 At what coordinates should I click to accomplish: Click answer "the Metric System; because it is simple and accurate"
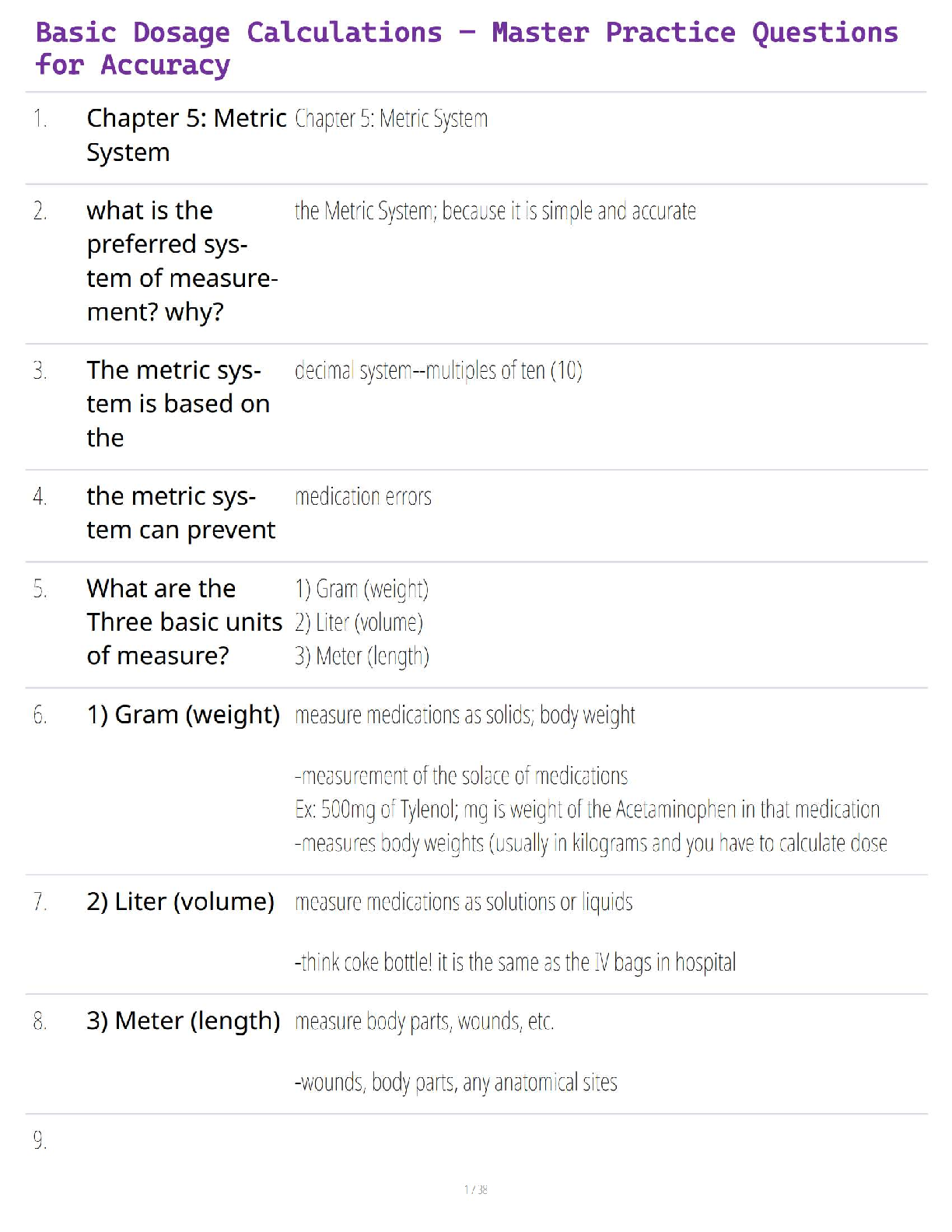click(495, 212)
